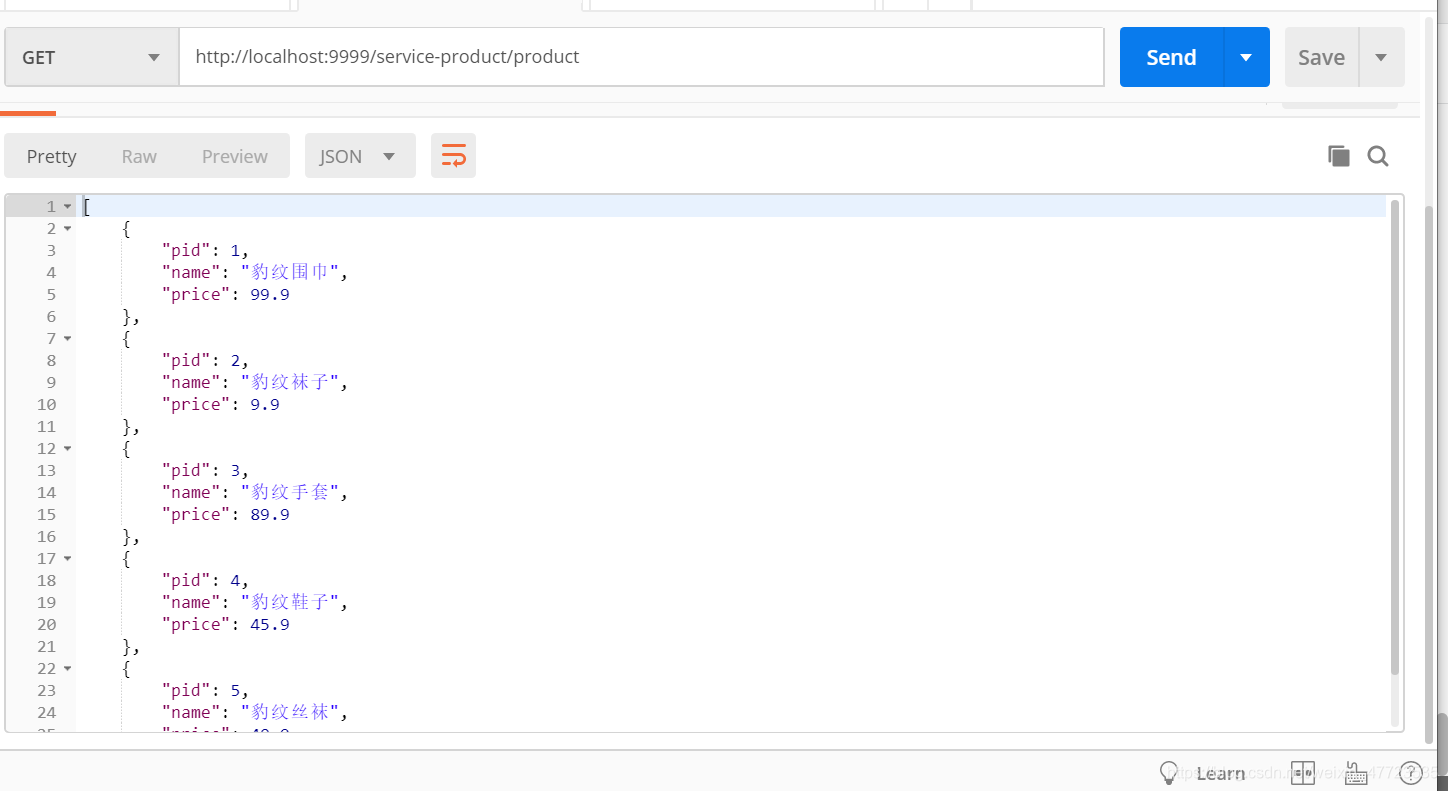
Task: Collapse the array at line 1
Action: (68, 206)
